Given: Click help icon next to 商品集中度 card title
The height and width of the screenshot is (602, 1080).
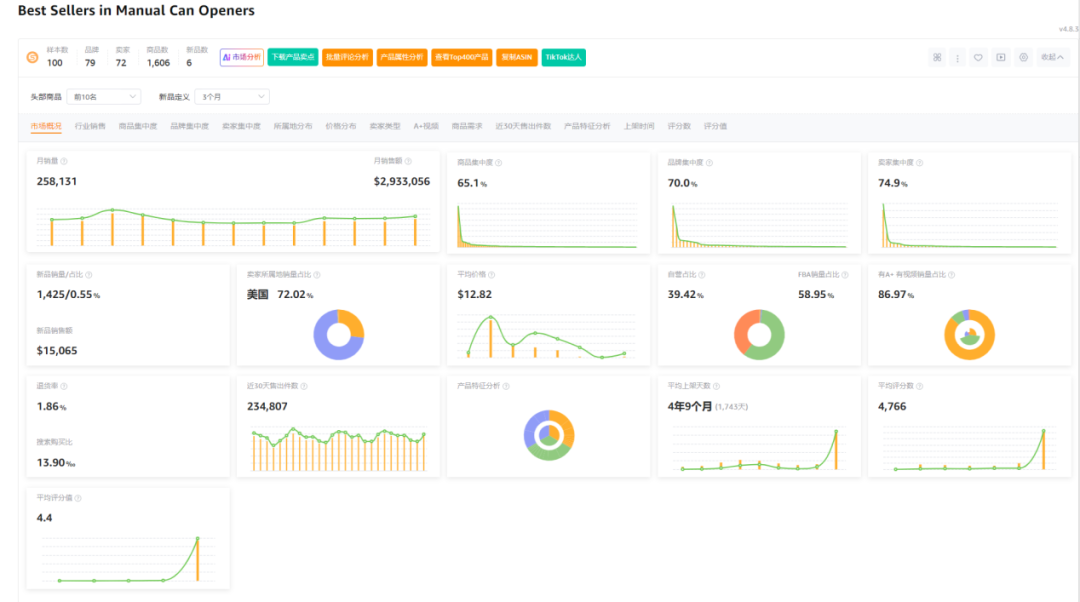Looking at the screenshot, I should coord(499,163).
